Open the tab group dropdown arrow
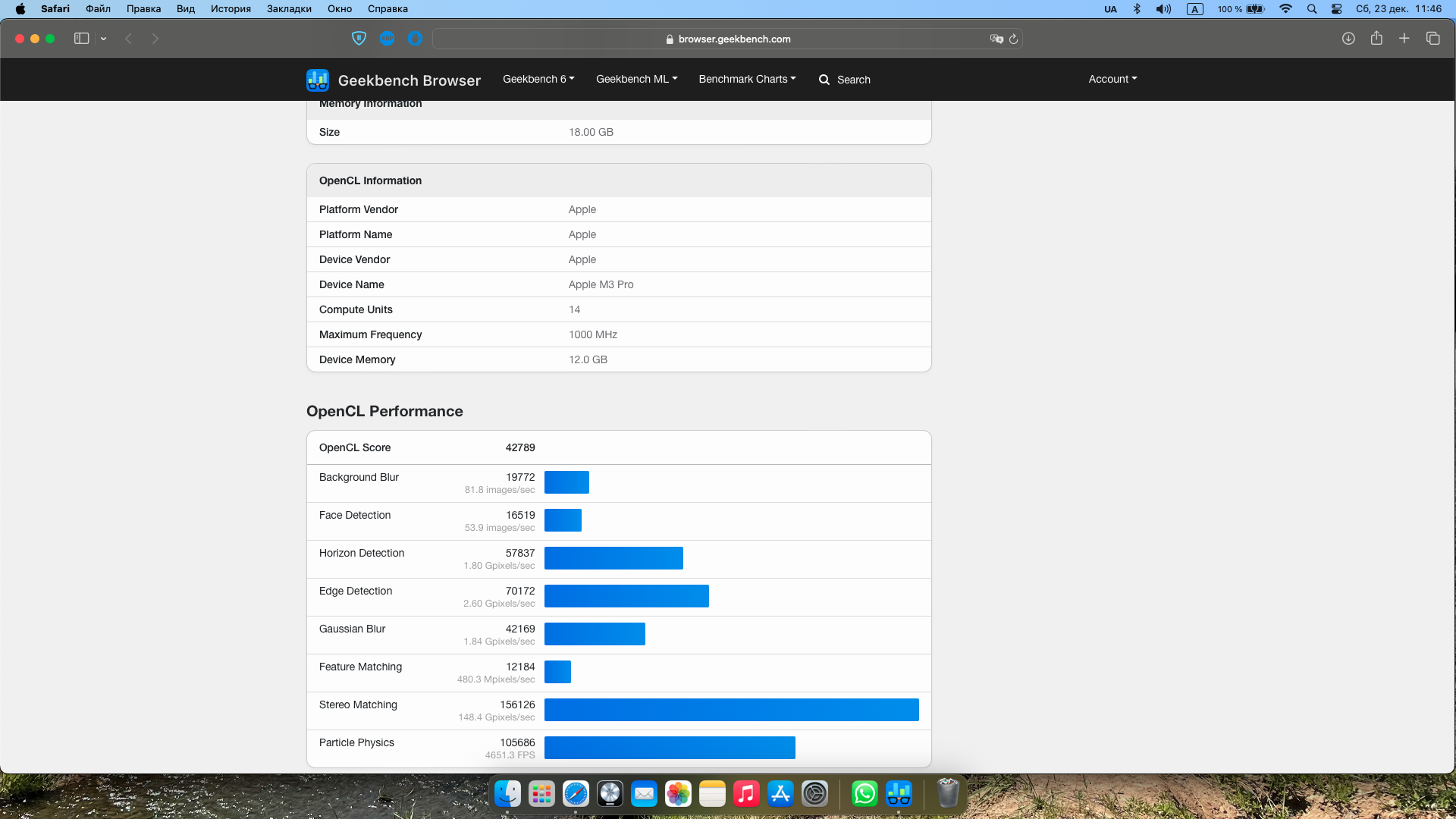This screenshot has width=1456, height=819. point(104,39)
